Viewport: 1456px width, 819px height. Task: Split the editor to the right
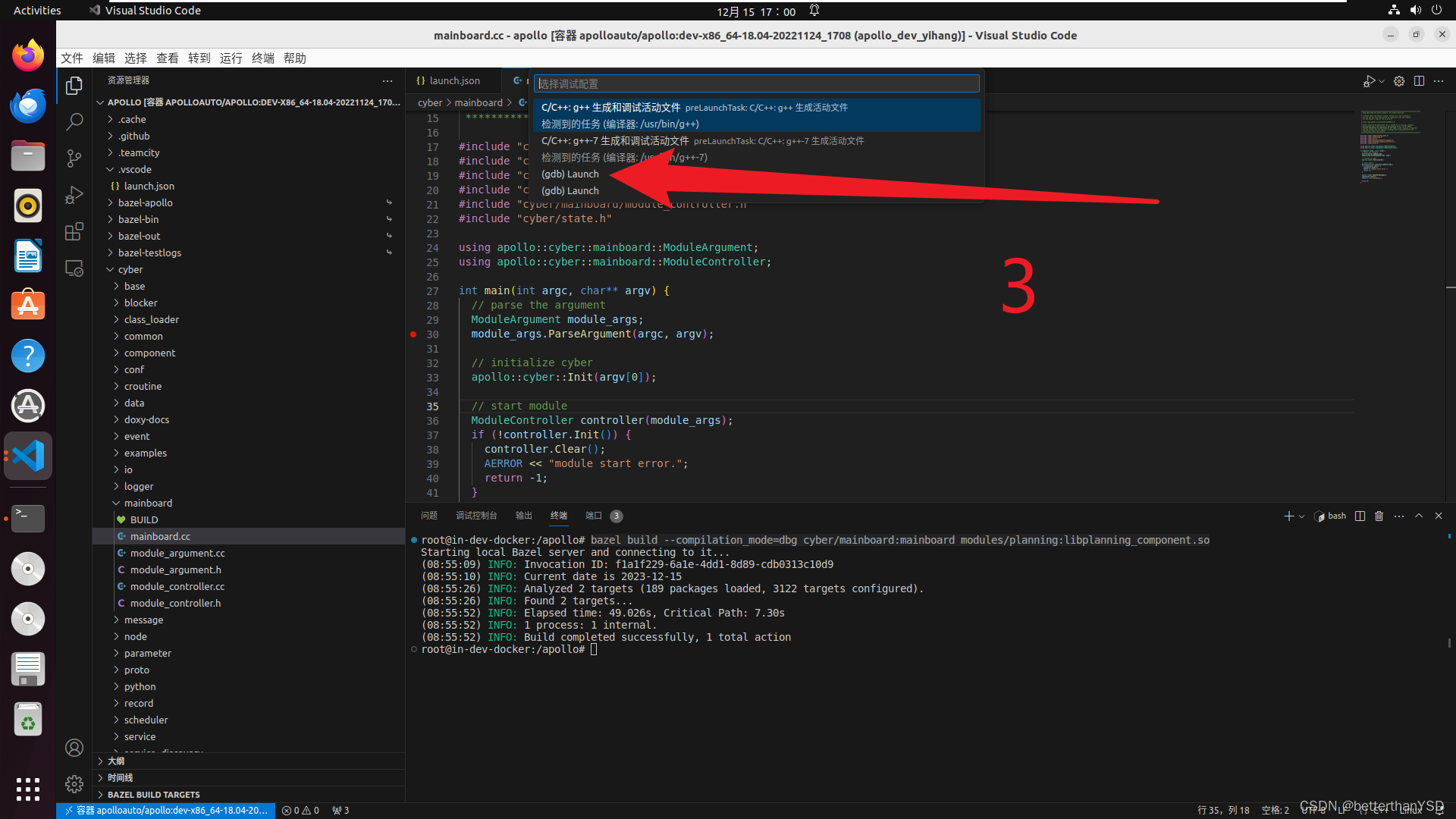click(1419, 81)
